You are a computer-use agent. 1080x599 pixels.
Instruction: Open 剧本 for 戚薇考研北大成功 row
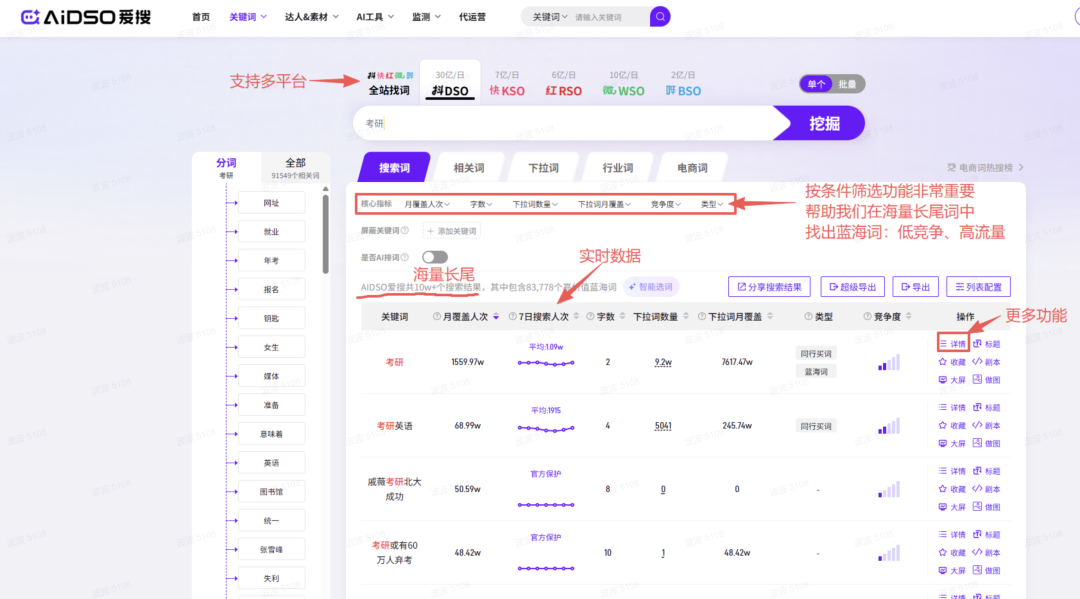pyautogui.click(x=986, y=489)
